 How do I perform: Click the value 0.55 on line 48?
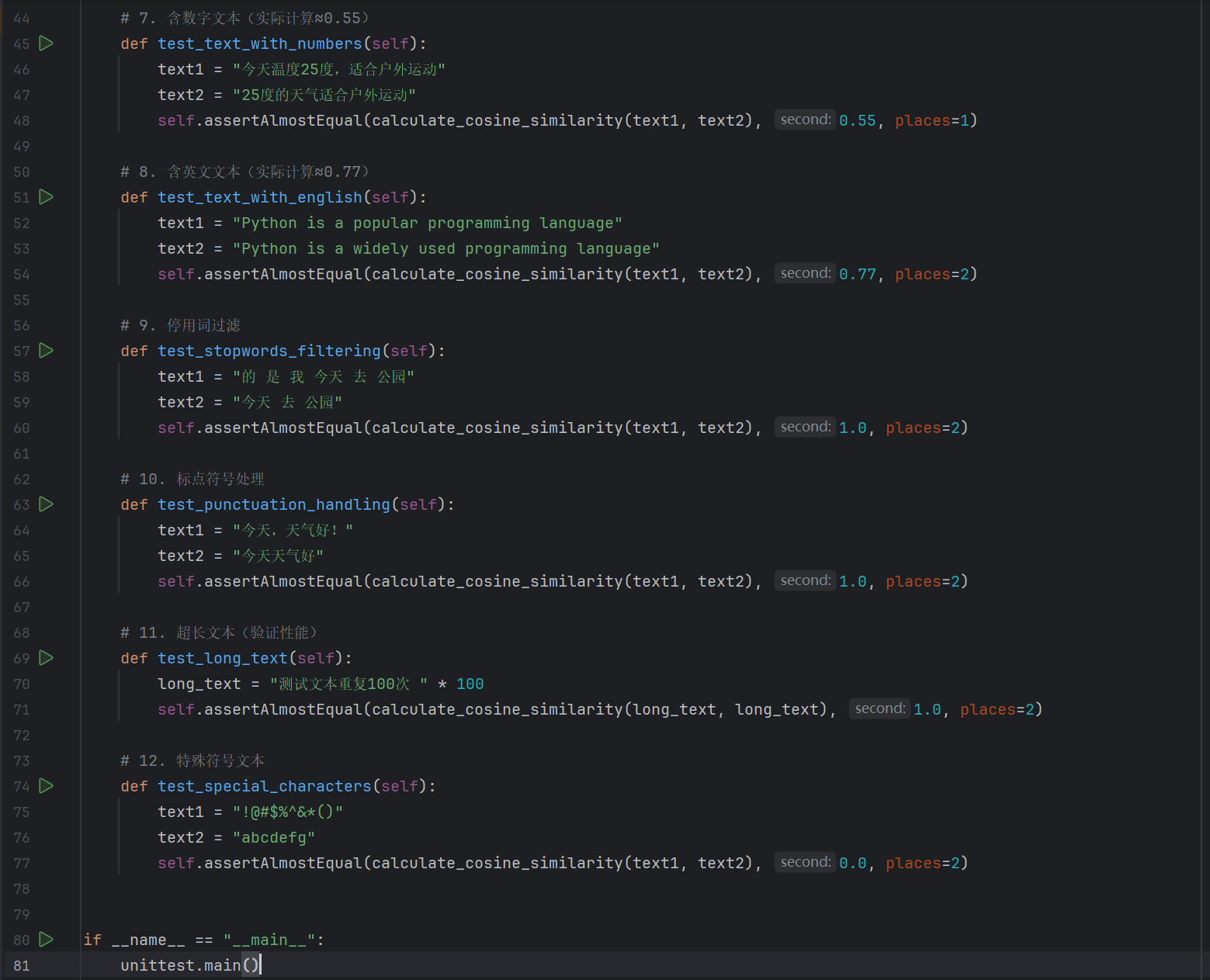click(x=858, y=121)
